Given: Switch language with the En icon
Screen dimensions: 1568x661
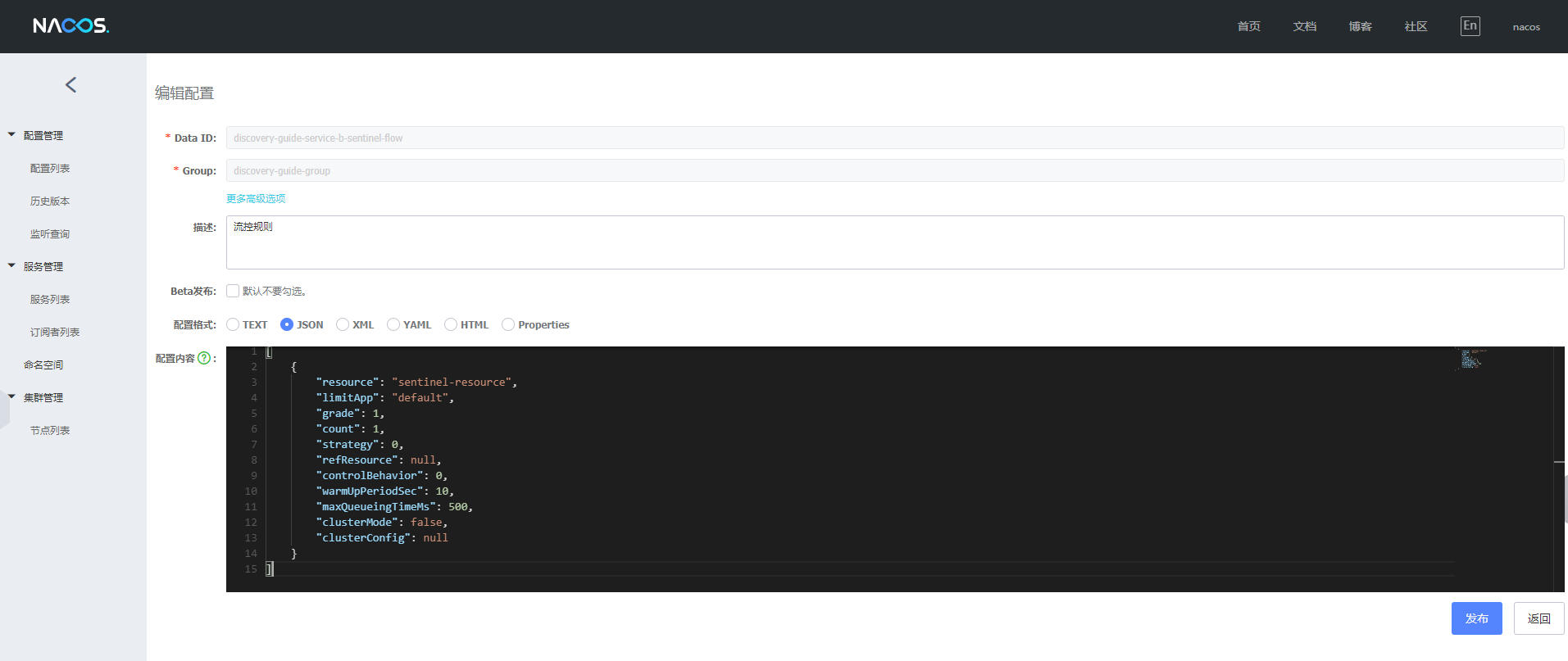Looking at the screenshot, I should click(1470, 26).
